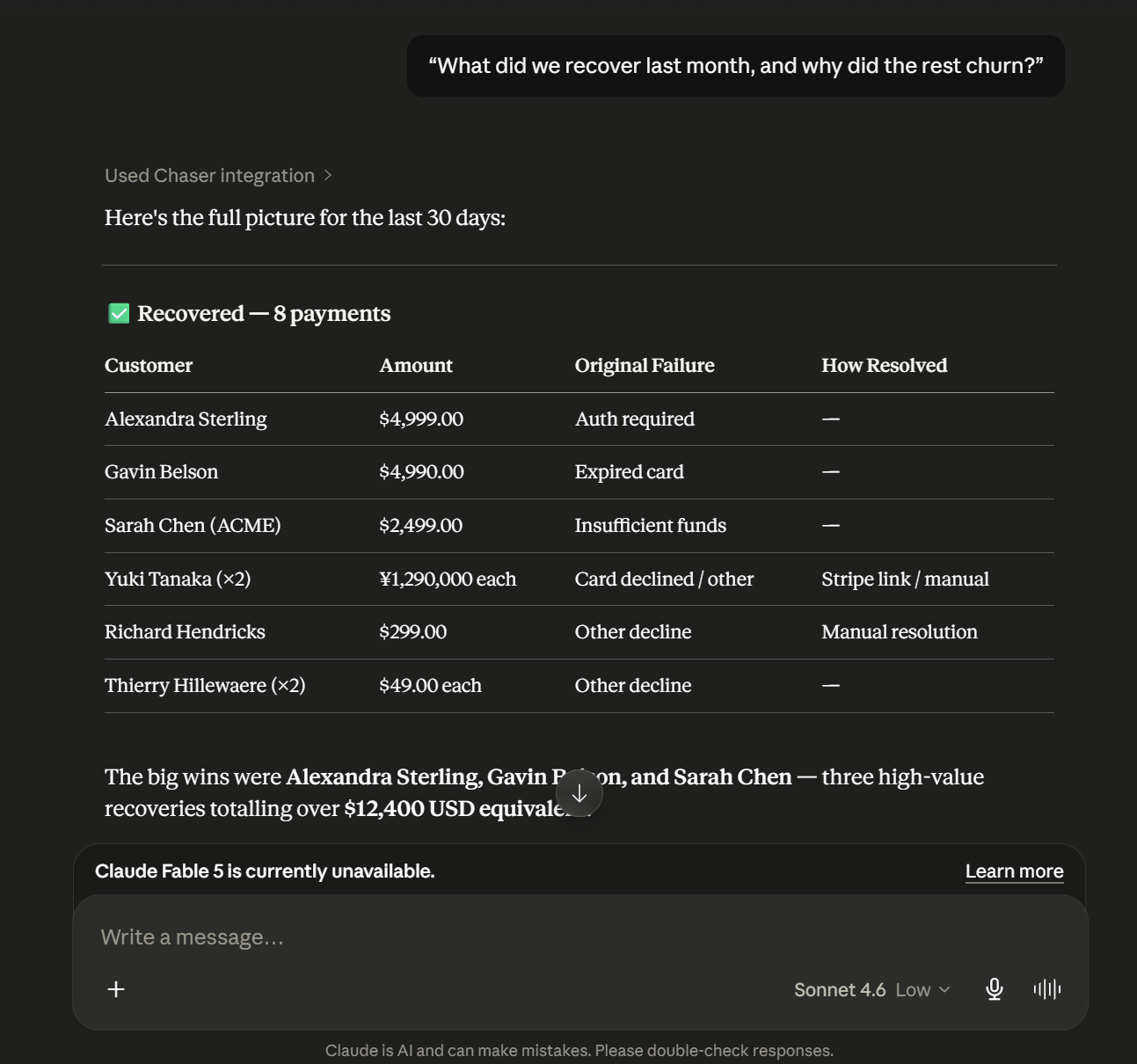Click the Richard Hendricks table cell

click(x=185, y=632)
